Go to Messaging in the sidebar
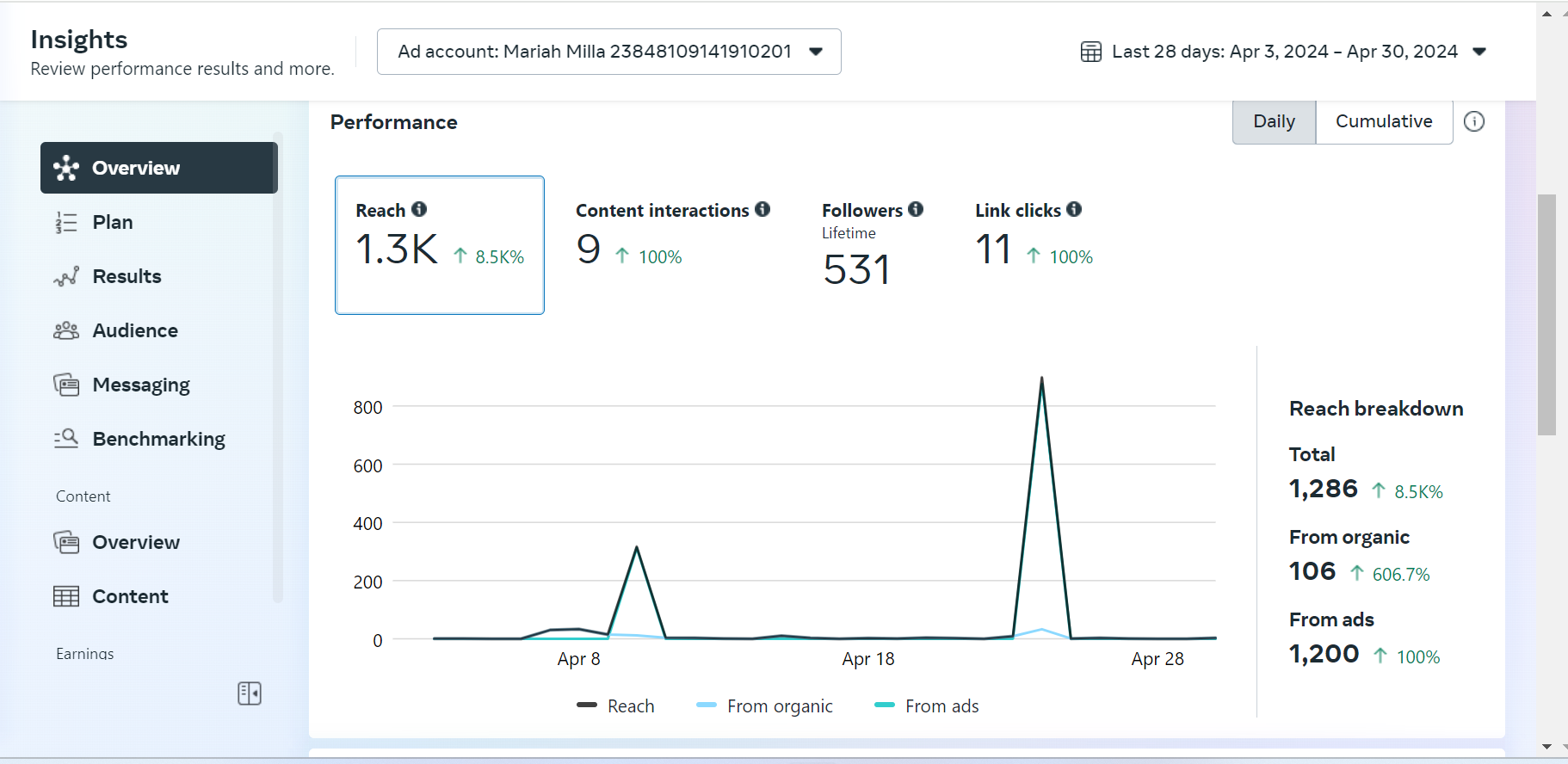 coord(141,385)
